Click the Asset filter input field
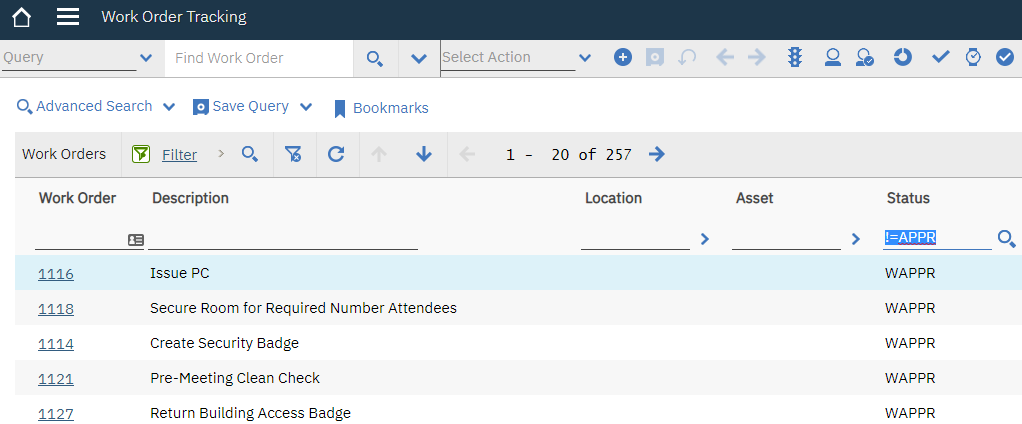The image size is (1022, 424). (786, 238)
